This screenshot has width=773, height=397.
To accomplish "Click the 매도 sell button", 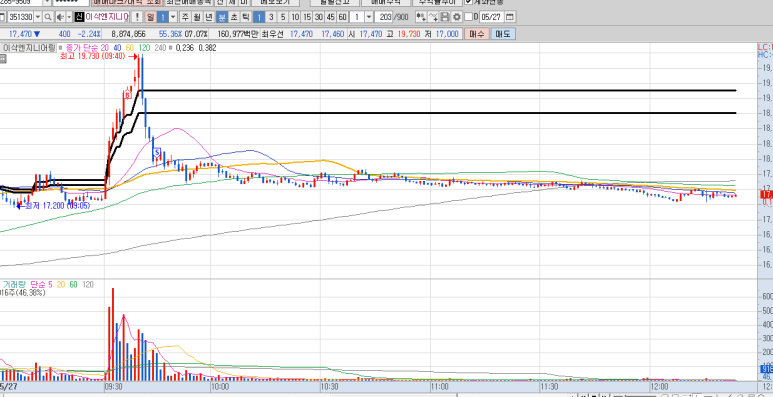I will click(x=503, y=34).
